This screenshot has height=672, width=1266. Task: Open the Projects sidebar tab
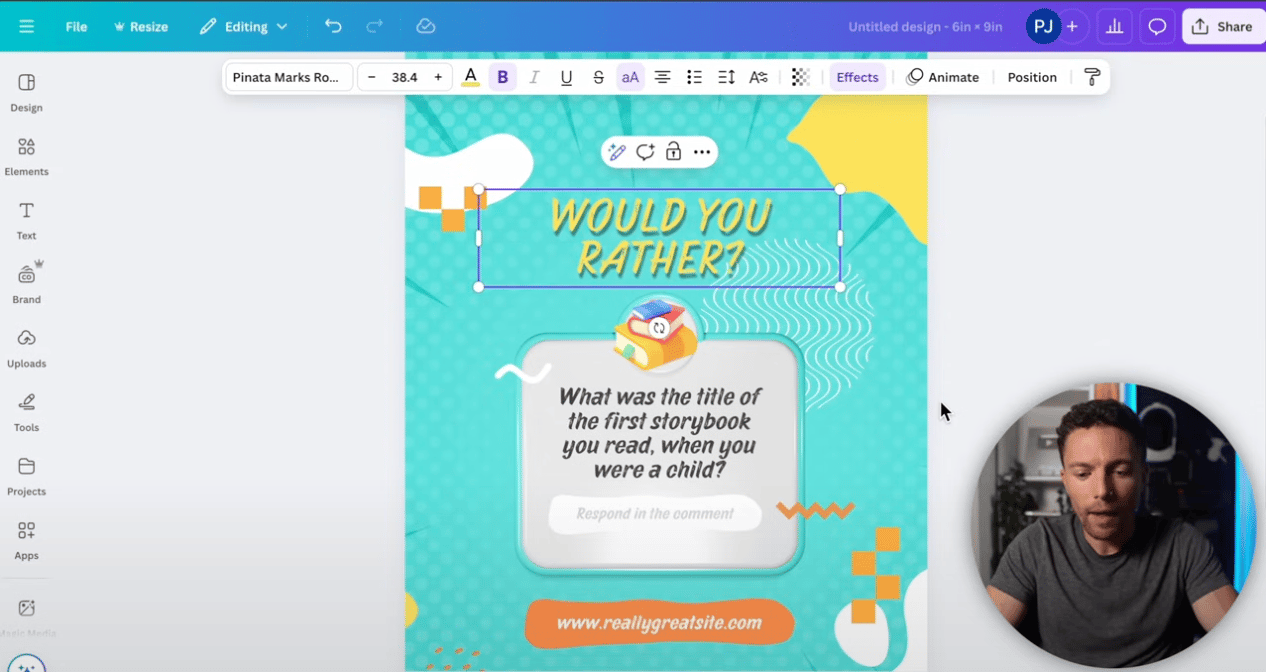point(26,476)
